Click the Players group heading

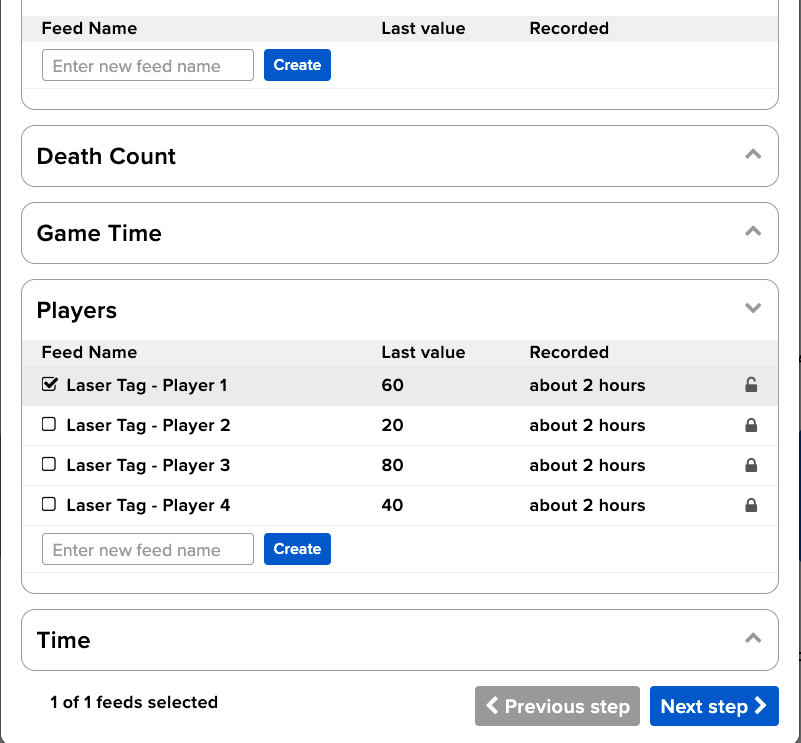click(x=77, y=310)
